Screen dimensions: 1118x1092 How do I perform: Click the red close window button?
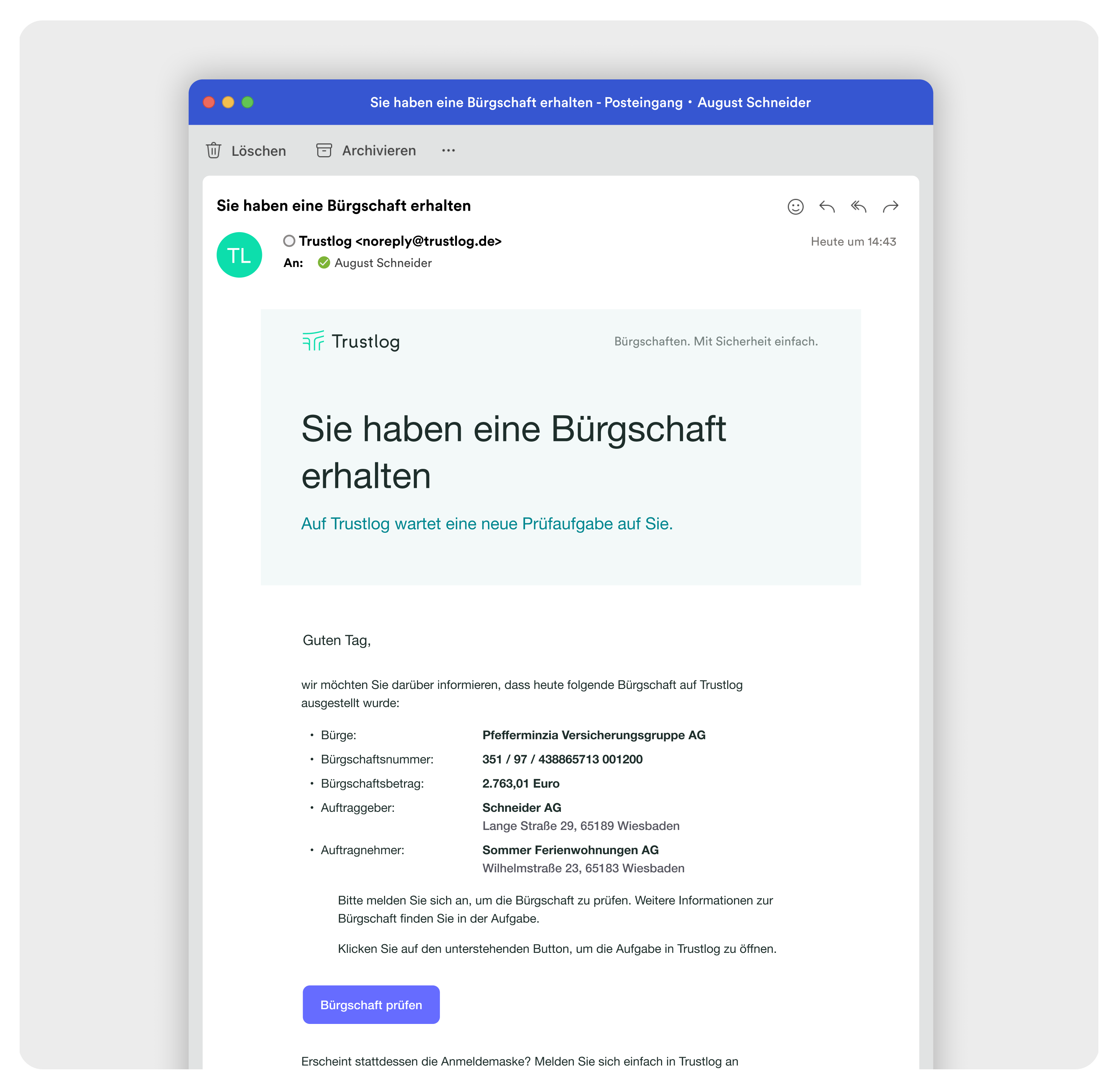point(209,102)
